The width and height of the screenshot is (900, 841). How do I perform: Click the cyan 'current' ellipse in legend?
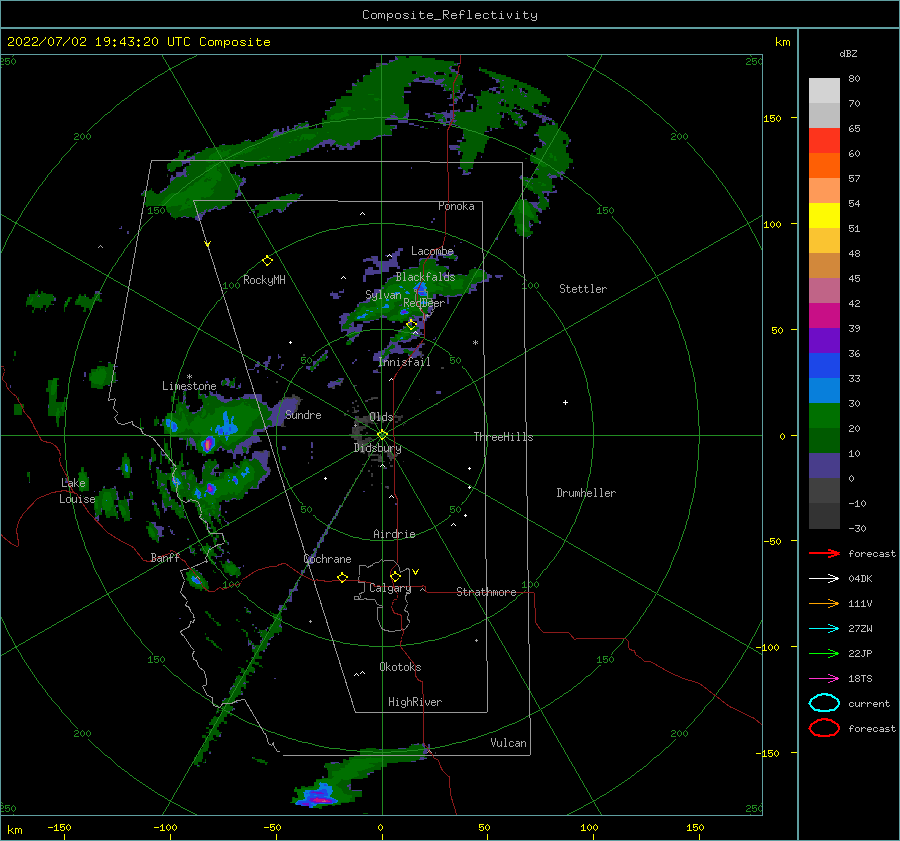tap(824, 703)
